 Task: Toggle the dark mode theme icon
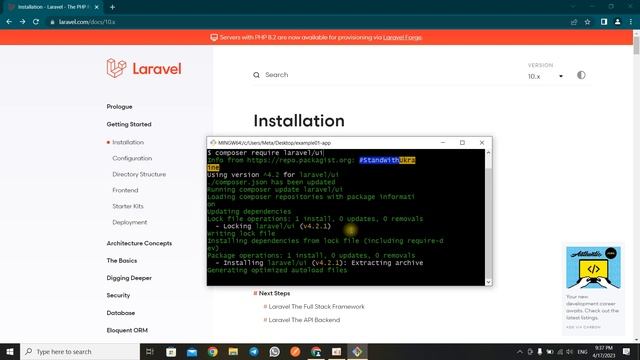tap(581, 75)
